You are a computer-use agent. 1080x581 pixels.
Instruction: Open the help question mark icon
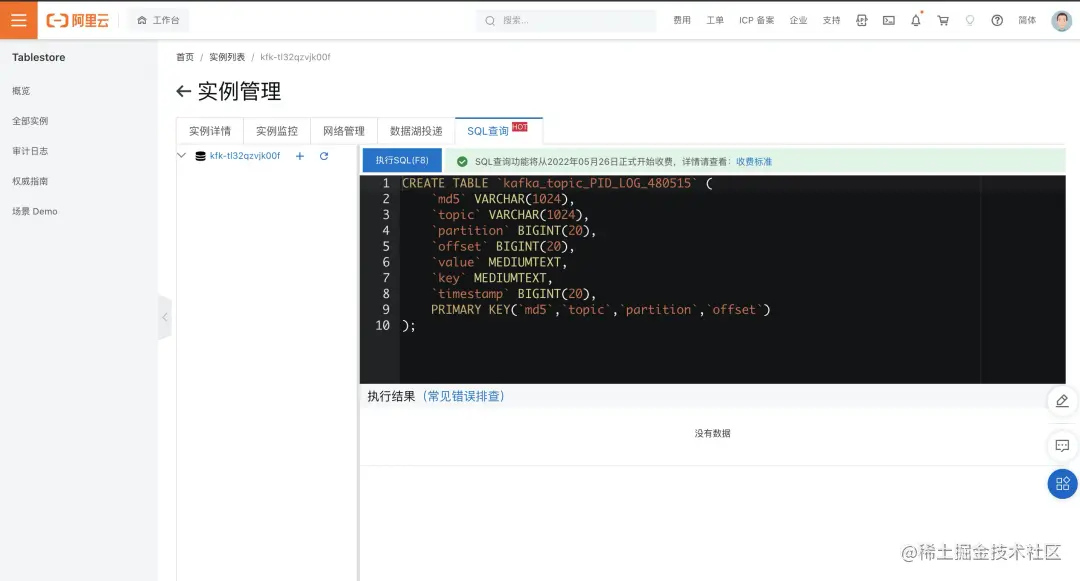[997, 21]
